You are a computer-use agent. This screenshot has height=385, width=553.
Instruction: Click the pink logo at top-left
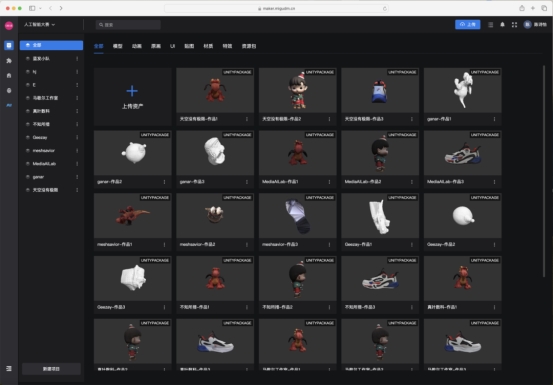click(9, 25)
